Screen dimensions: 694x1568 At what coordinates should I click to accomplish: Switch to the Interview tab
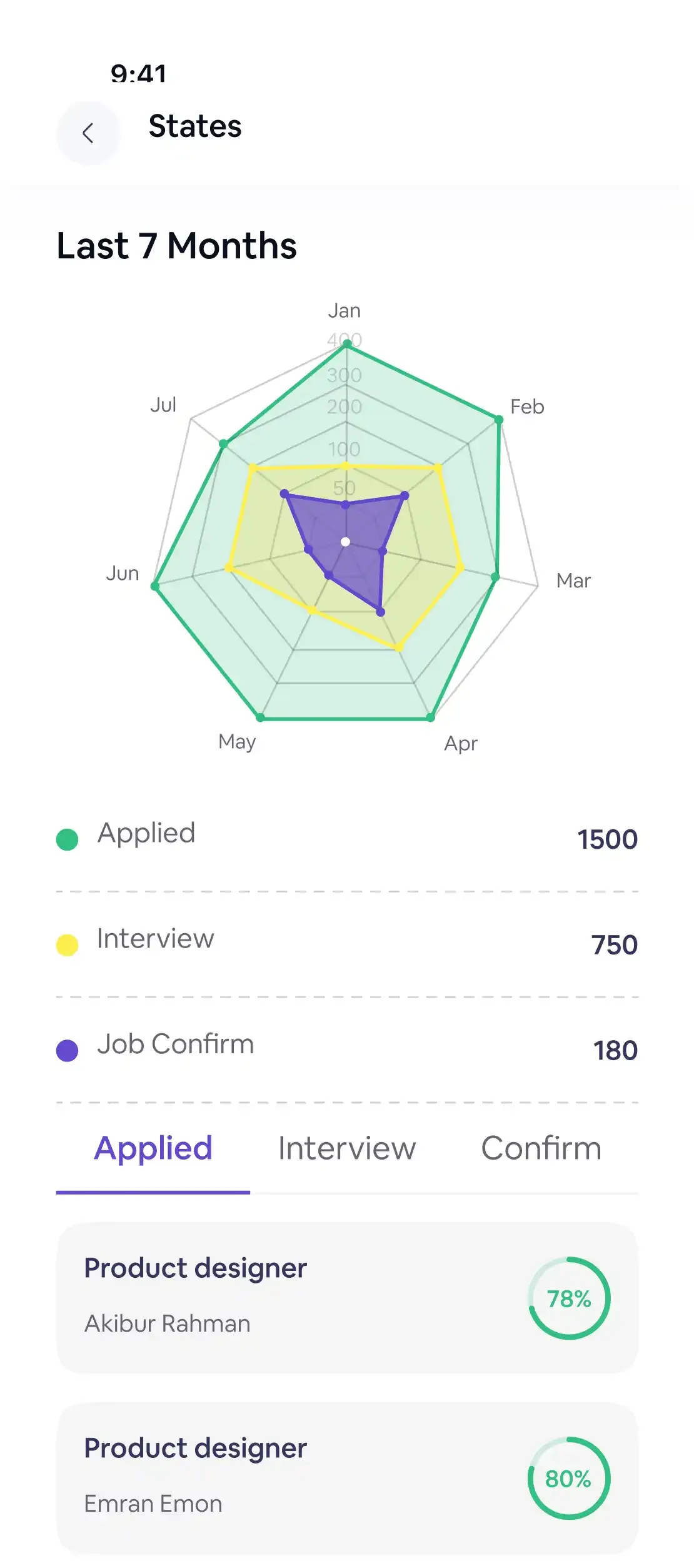click(347, 1148)
